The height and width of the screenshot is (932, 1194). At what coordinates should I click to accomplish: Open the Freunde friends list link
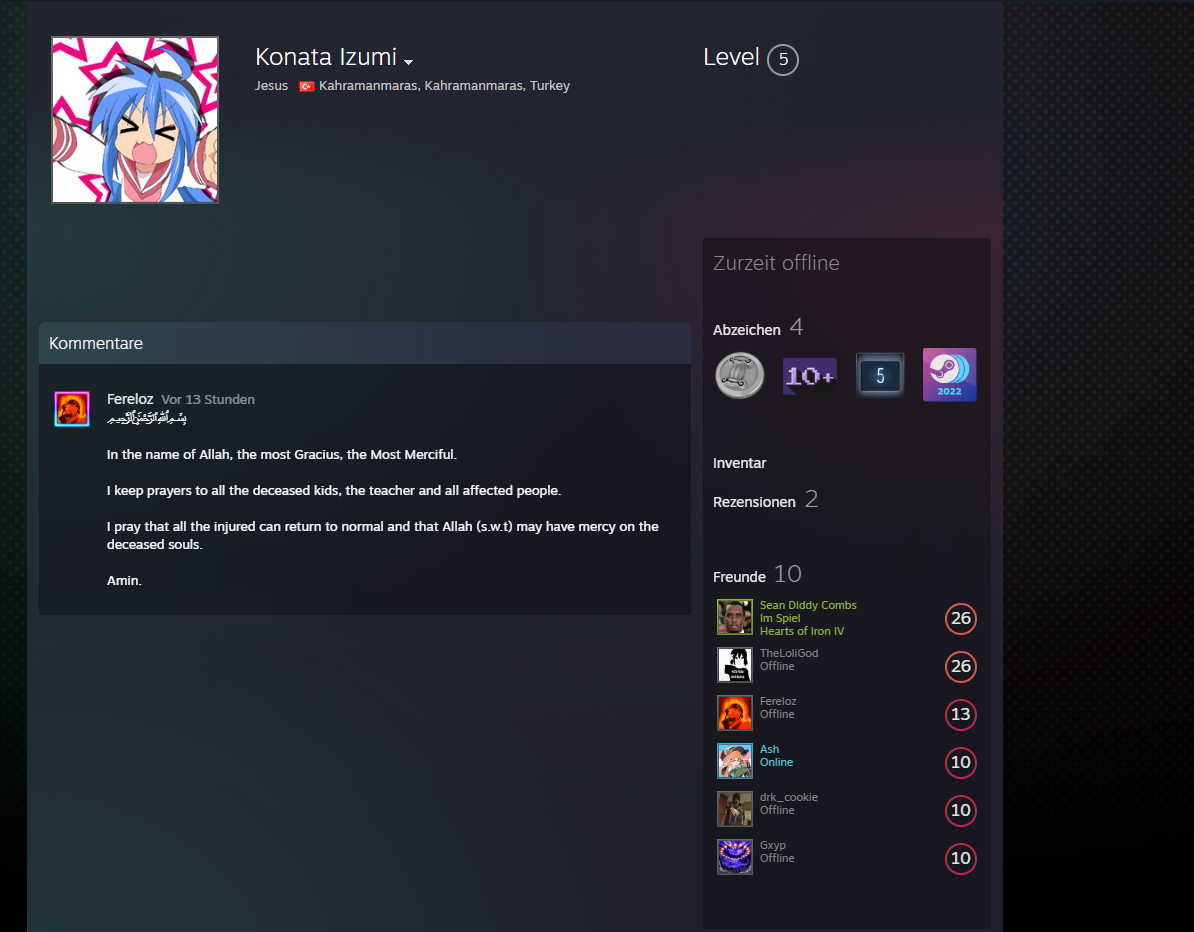click(x=739, y=576)
